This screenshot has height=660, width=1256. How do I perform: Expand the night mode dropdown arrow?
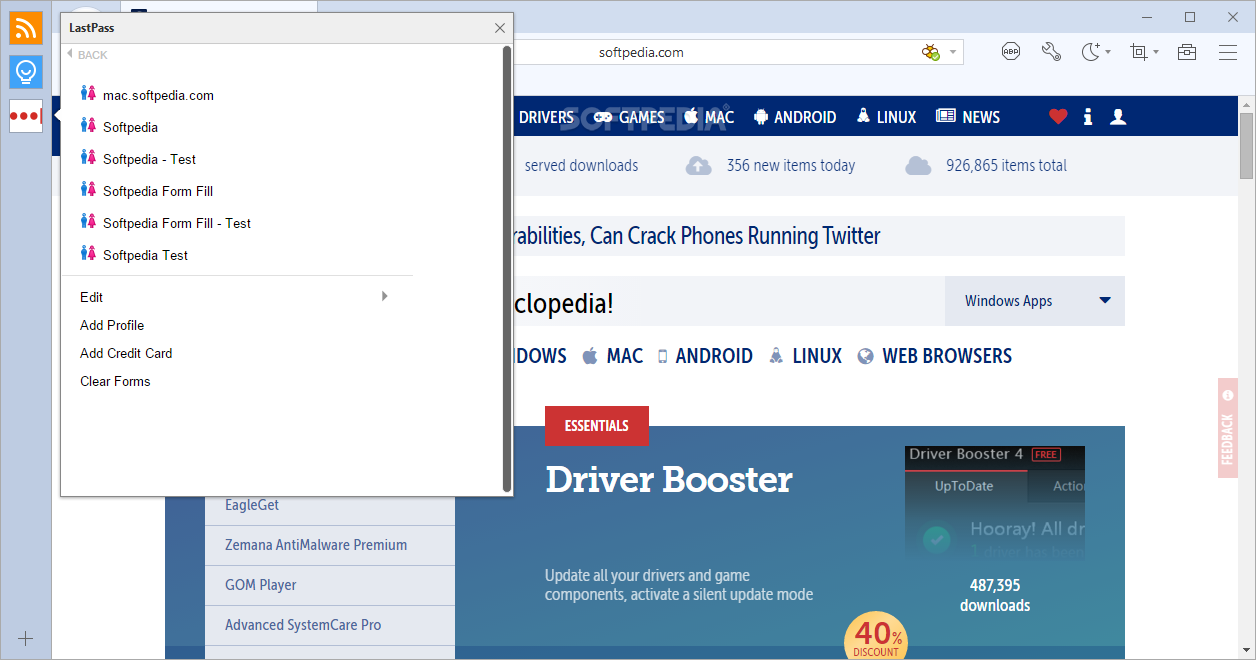click(x=1108, y=52)
